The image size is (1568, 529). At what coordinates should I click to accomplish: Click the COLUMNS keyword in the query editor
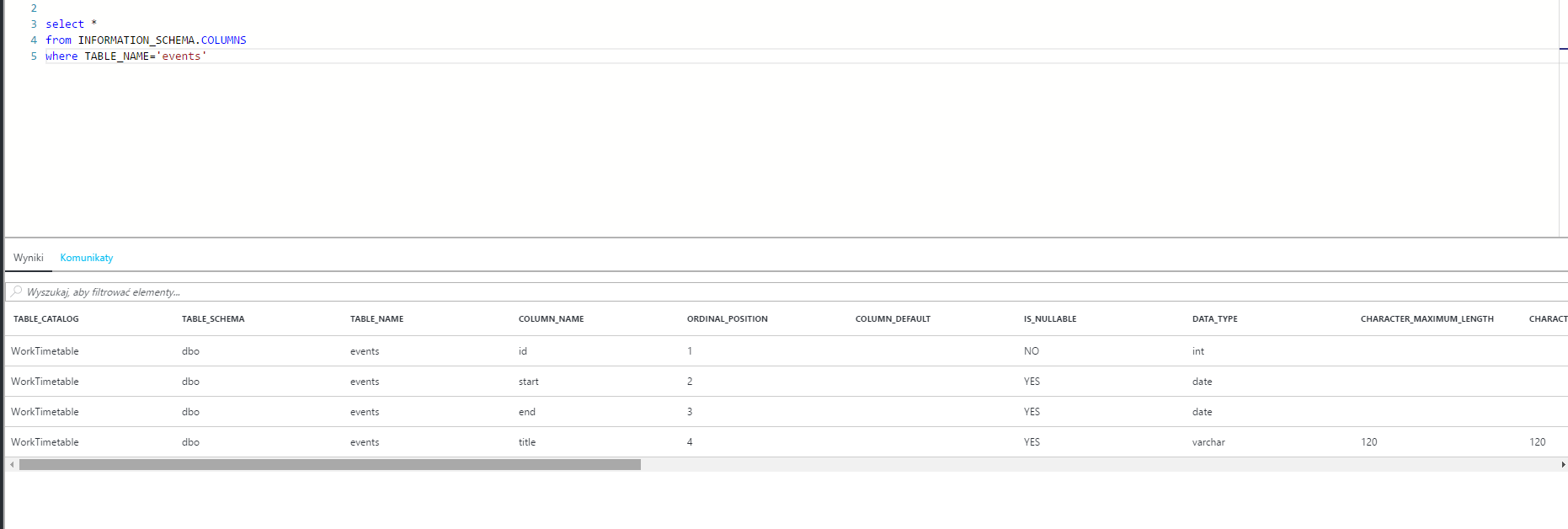[x=223, y=40]
